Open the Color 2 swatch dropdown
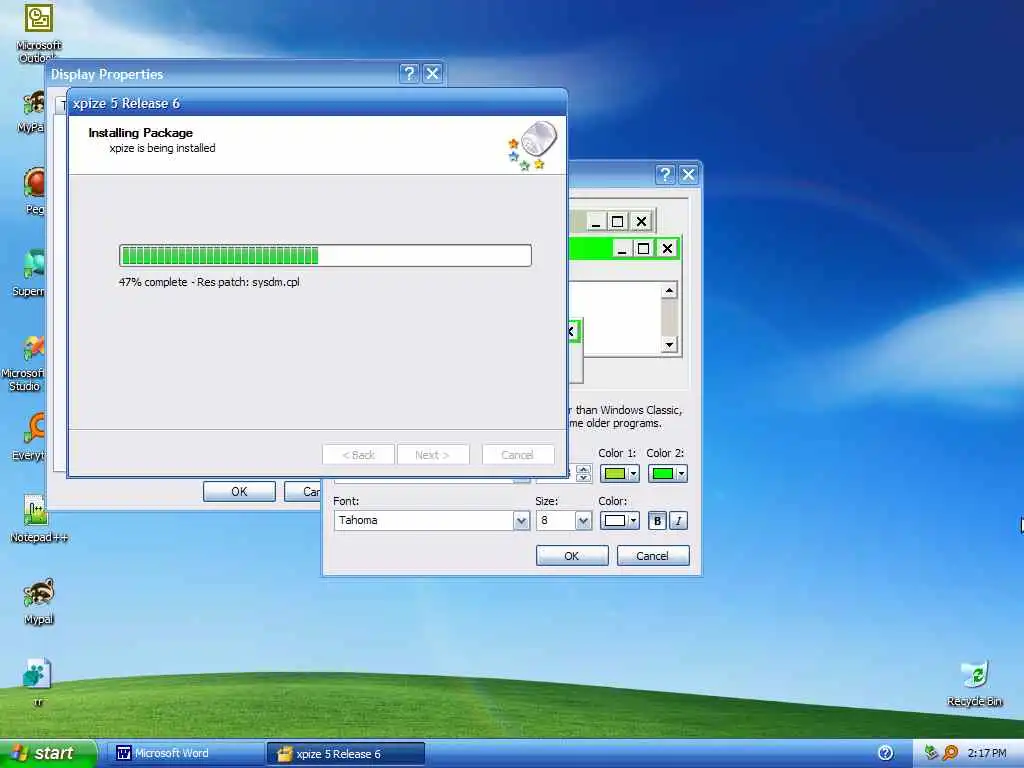 tap(667, 473)
